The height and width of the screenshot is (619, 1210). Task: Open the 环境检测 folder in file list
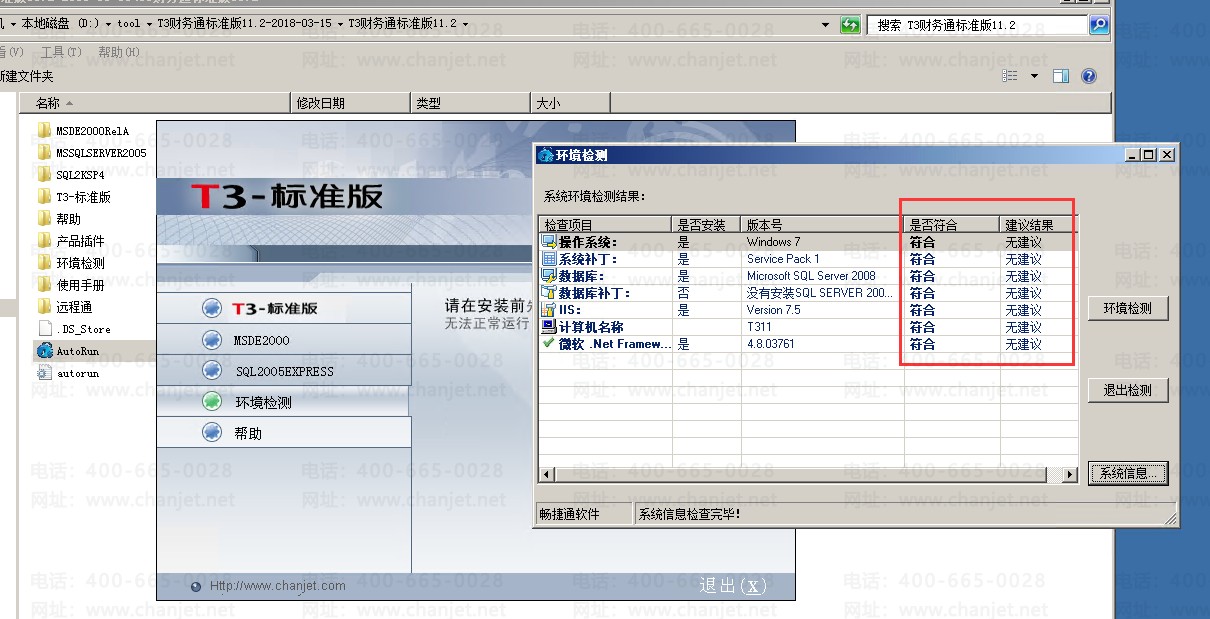pyautogui.click(x=71, y=263)
